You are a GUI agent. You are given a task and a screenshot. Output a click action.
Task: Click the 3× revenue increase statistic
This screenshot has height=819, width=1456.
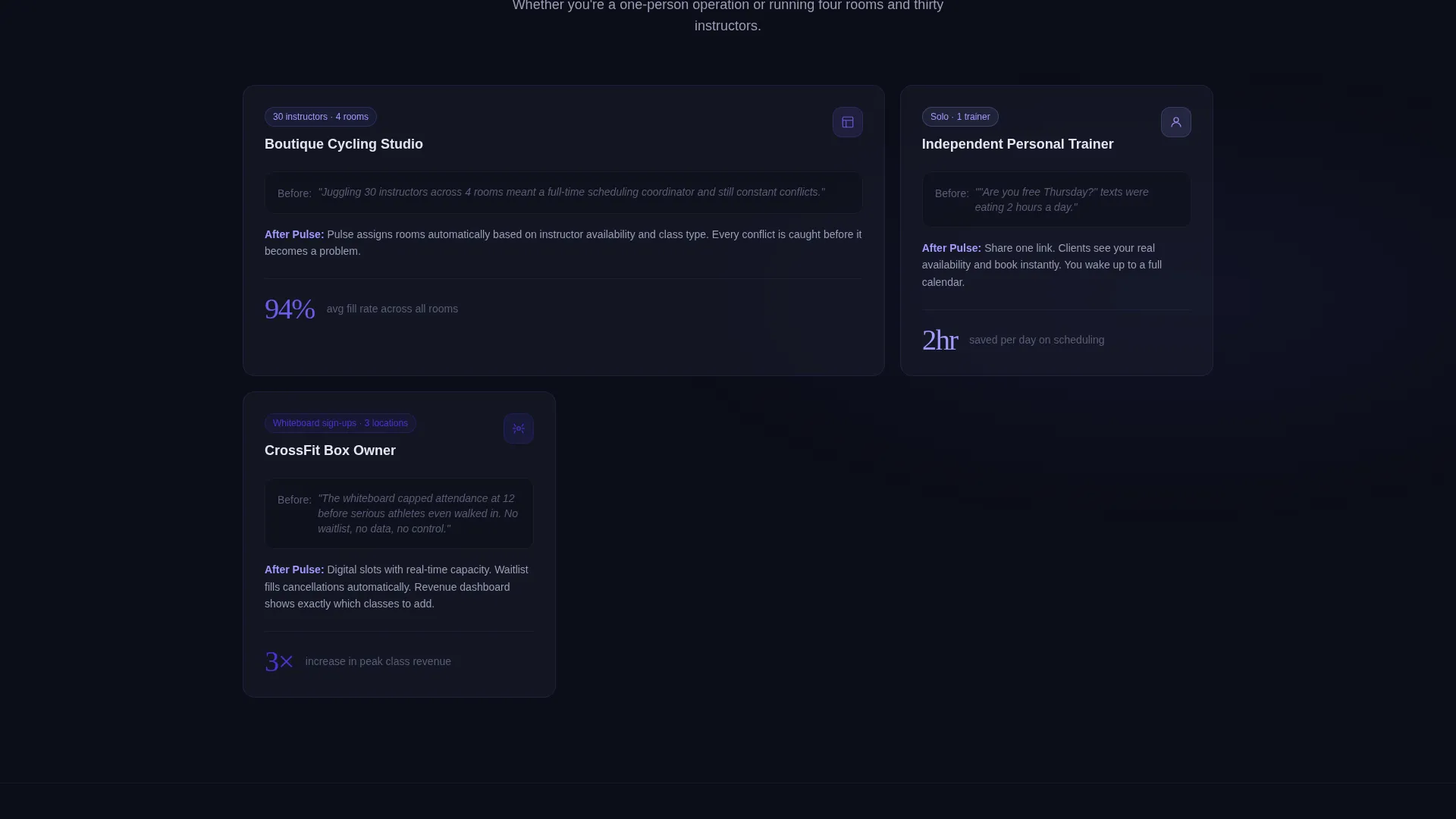pyautogui.click(x=279, y=661)
